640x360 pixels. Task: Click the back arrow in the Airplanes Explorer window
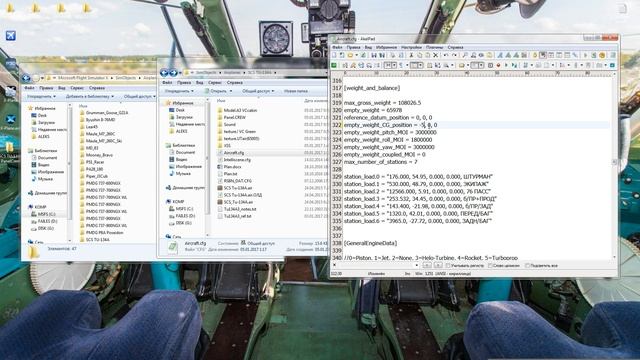(27, 78)
